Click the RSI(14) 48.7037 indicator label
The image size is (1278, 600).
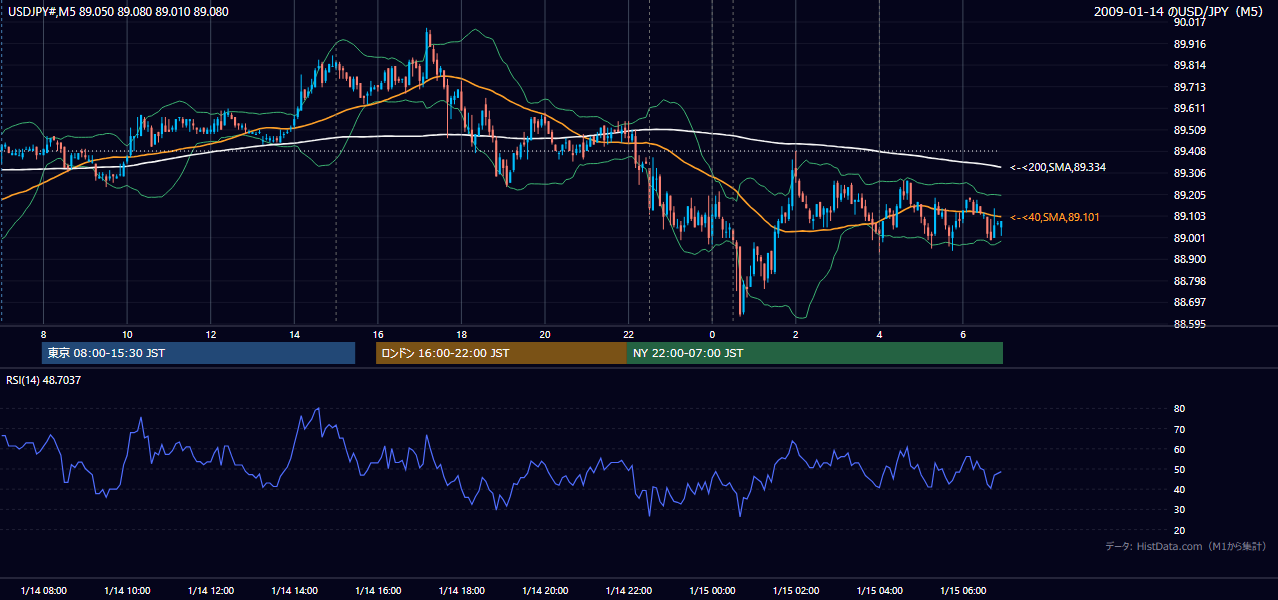pyautogui.click(x=42, y=380)
